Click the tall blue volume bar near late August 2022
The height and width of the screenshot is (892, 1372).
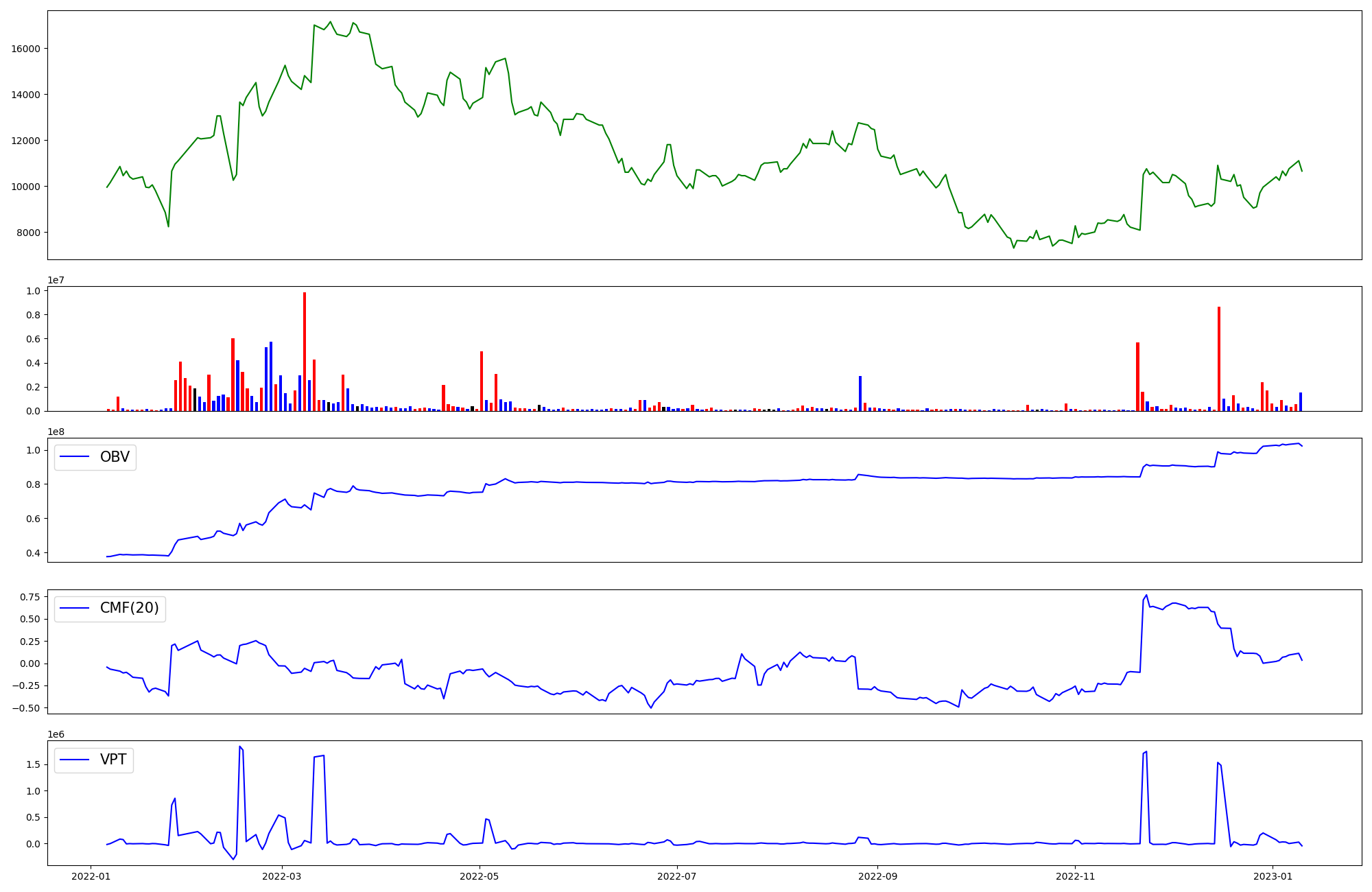pos(860,393)
